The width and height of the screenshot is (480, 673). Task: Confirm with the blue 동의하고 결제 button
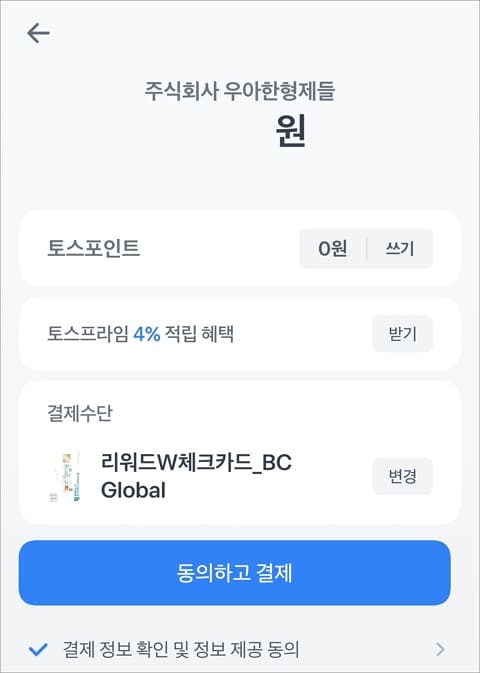(234, 573)
